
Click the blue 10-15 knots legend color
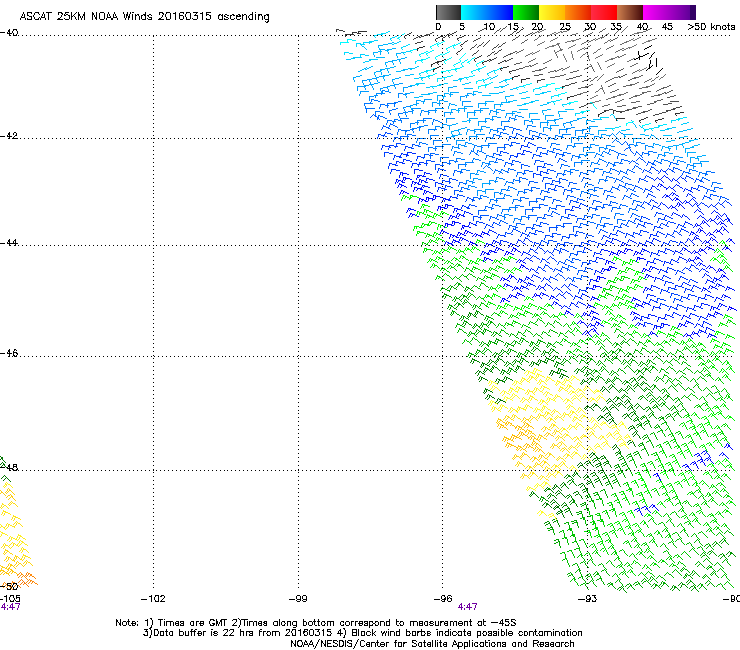click(500, 12)
